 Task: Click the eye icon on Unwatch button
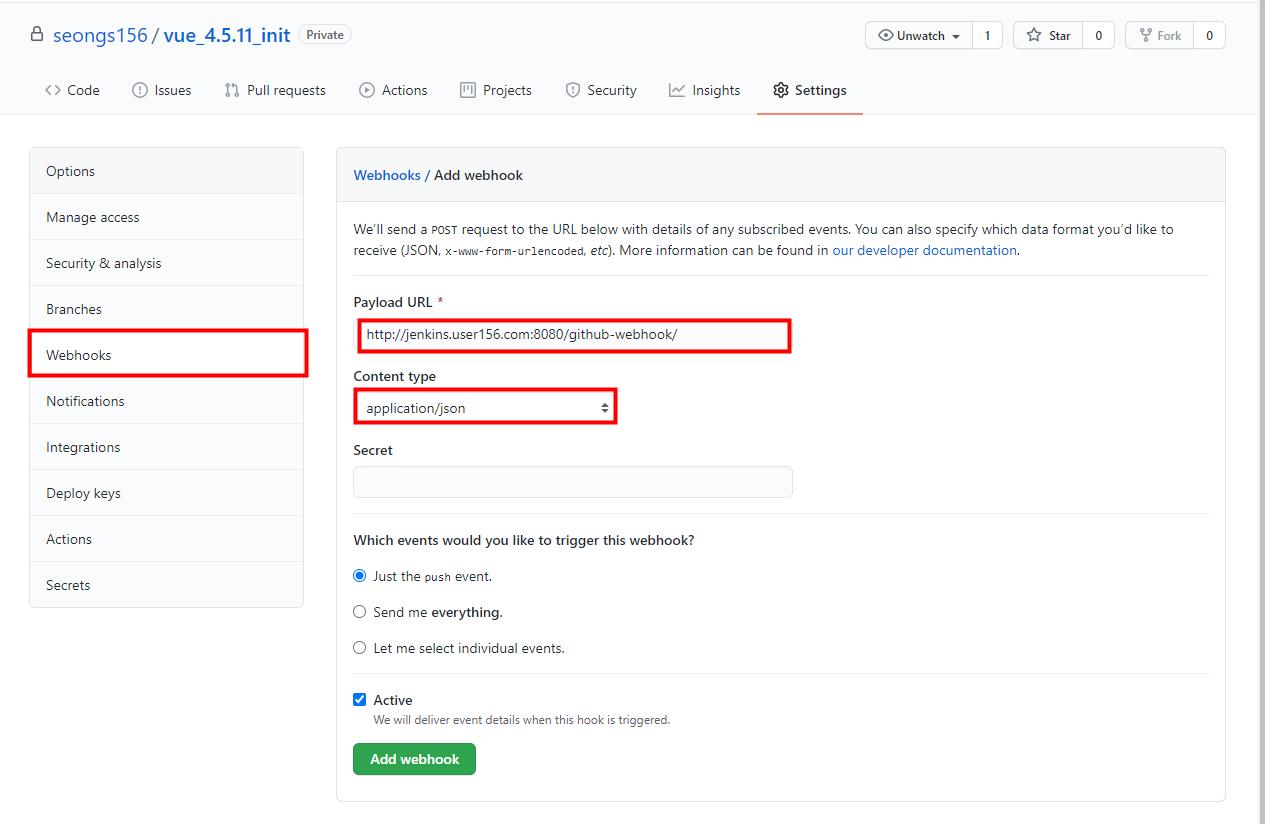(x=885, y=35)
